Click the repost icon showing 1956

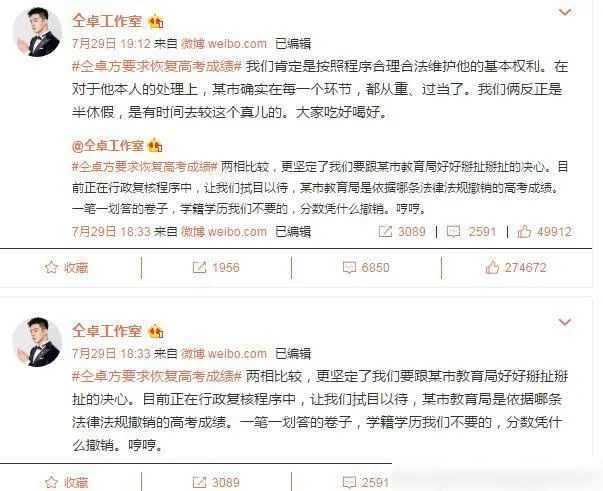point(199,268)
